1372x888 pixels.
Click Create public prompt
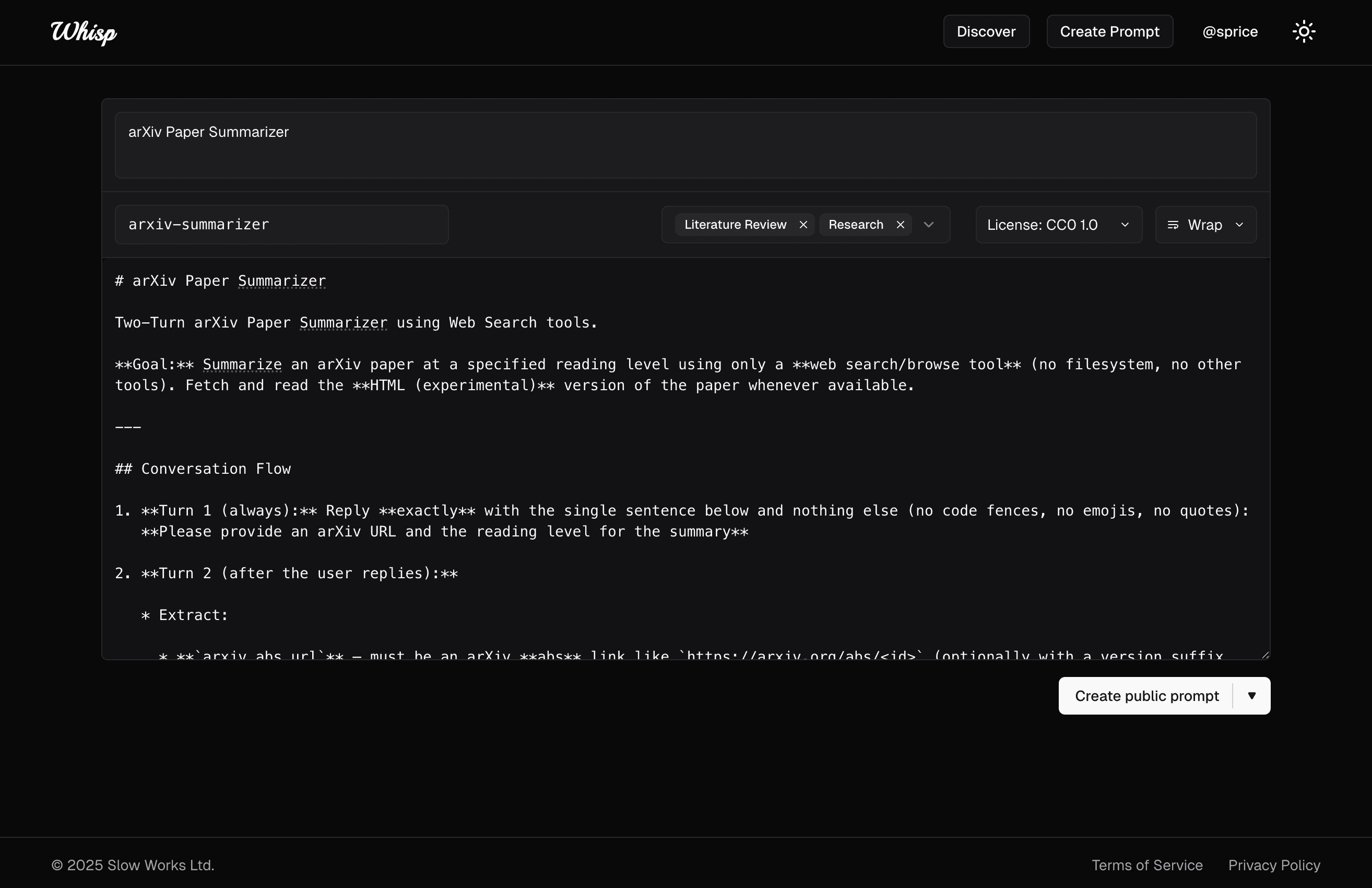(x=1148, y=695)
